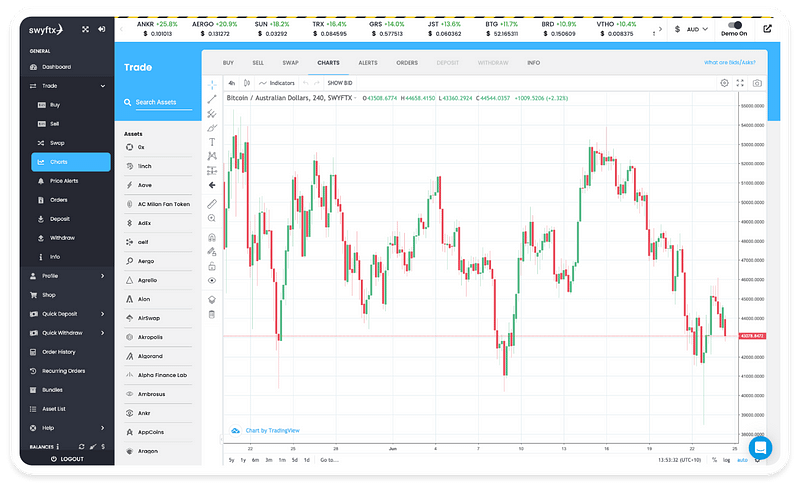The width and height of the screenshot is (800, 489).
Task: Switch to the BUY tab
Action: pyautogui.click(x=228, y=63)
